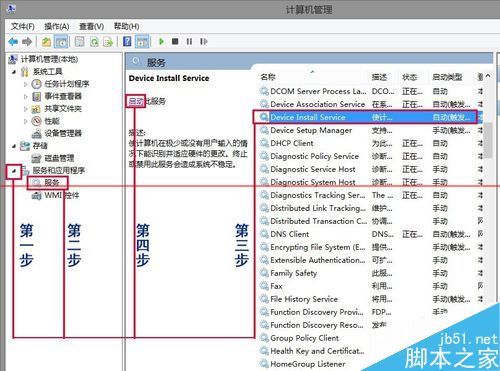Click the Forward arrow toolbar icon
This screenshot has height=371, width=500.
(x=27, y=42)
